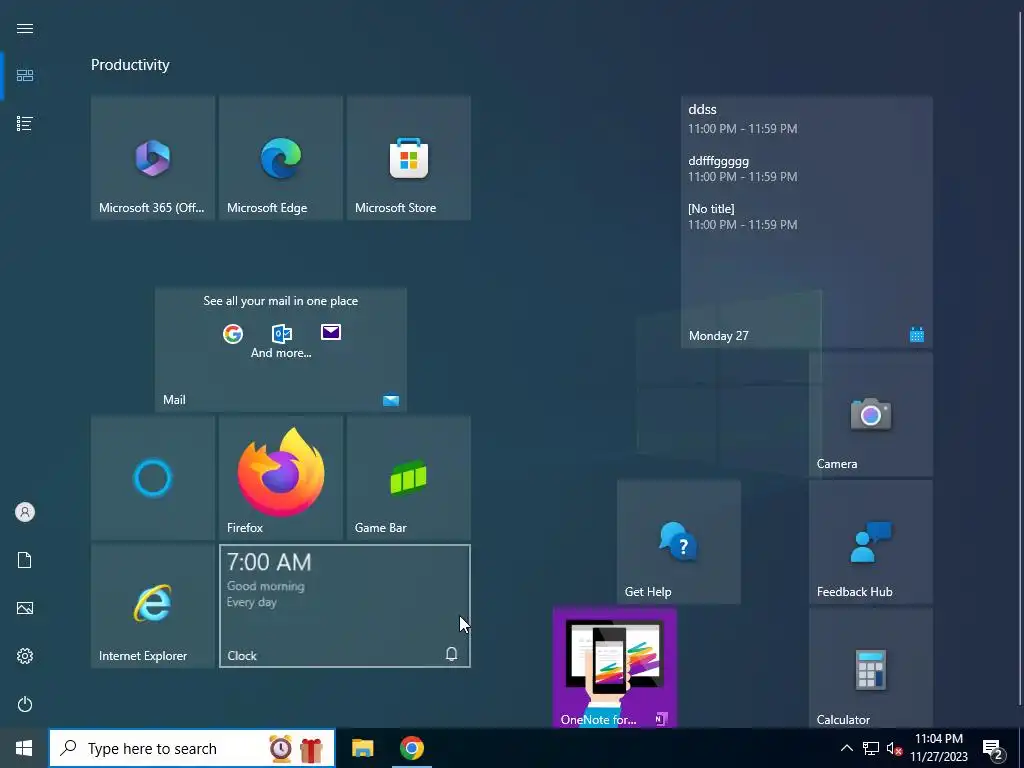Open the Cortana circle tile
The height and width of the screenshot is (768, 1024).
153,478
